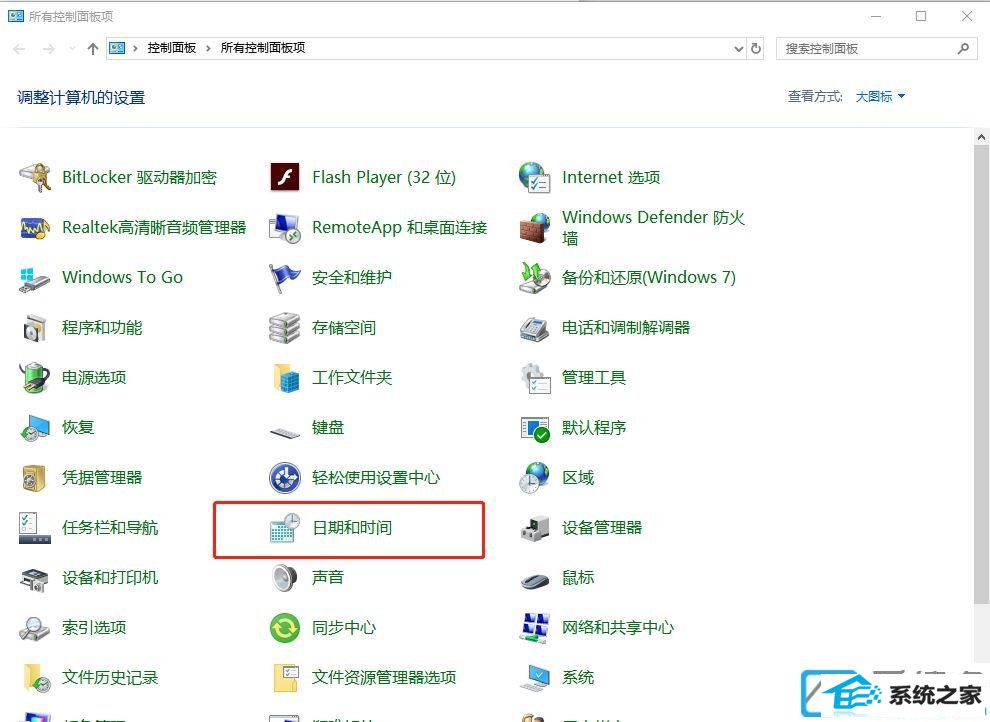Open the 轻松使用设置中心 icon
The image size is (990, 722).
[285, 478]
